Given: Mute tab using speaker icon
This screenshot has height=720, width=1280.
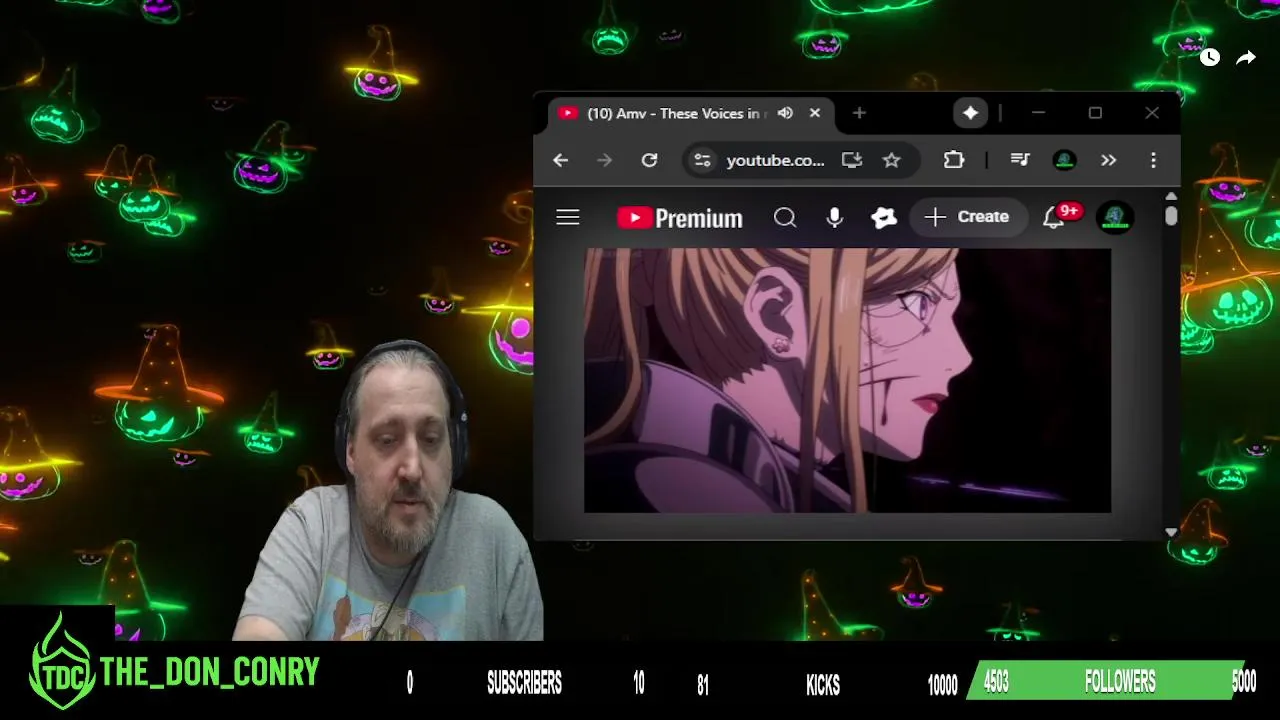Looking at the screenshot, I should 785,113.
